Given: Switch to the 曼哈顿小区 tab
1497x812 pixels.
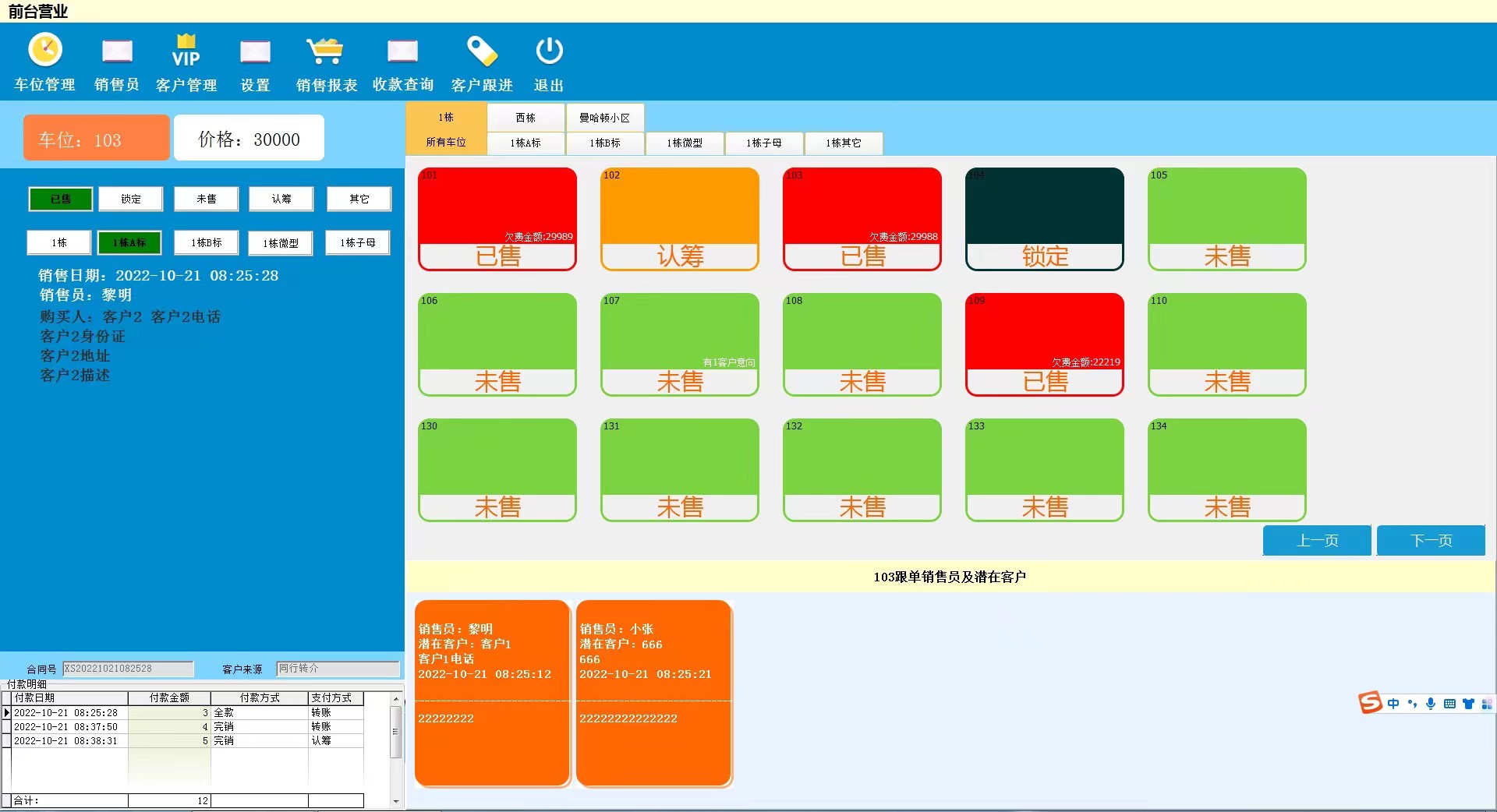Looking at the screenshot, I should point(604,118).
